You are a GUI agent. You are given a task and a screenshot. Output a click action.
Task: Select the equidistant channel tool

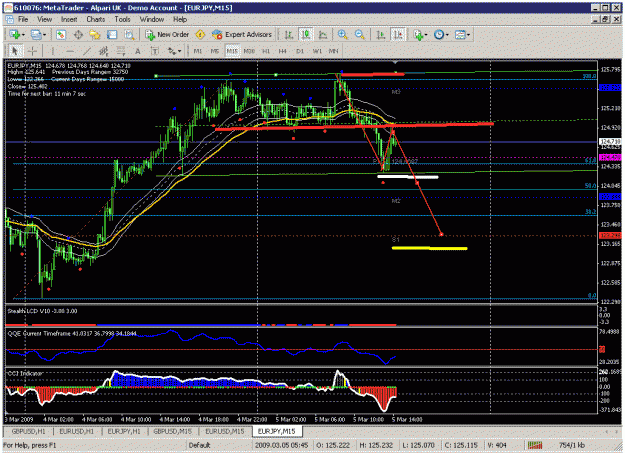point(104,51)
